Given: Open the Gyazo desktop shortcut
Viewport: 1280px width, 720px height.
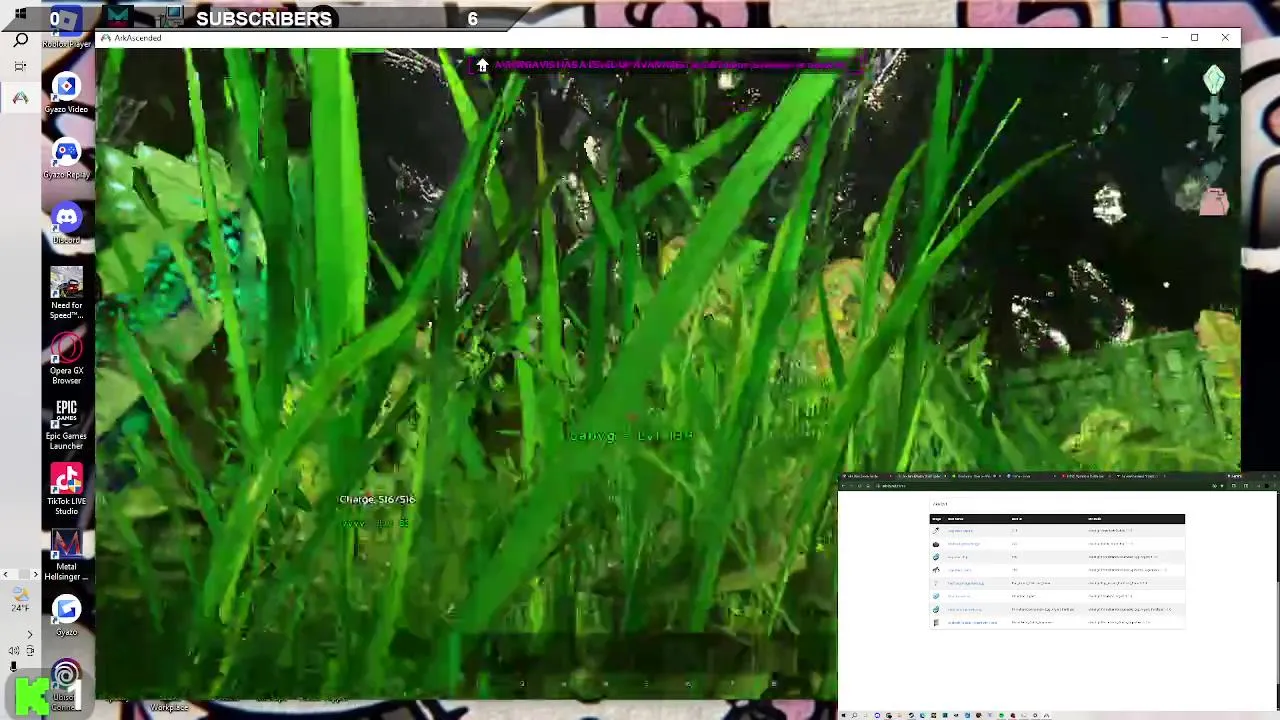Looking at the screenshot, I should [x=66, y=615].
